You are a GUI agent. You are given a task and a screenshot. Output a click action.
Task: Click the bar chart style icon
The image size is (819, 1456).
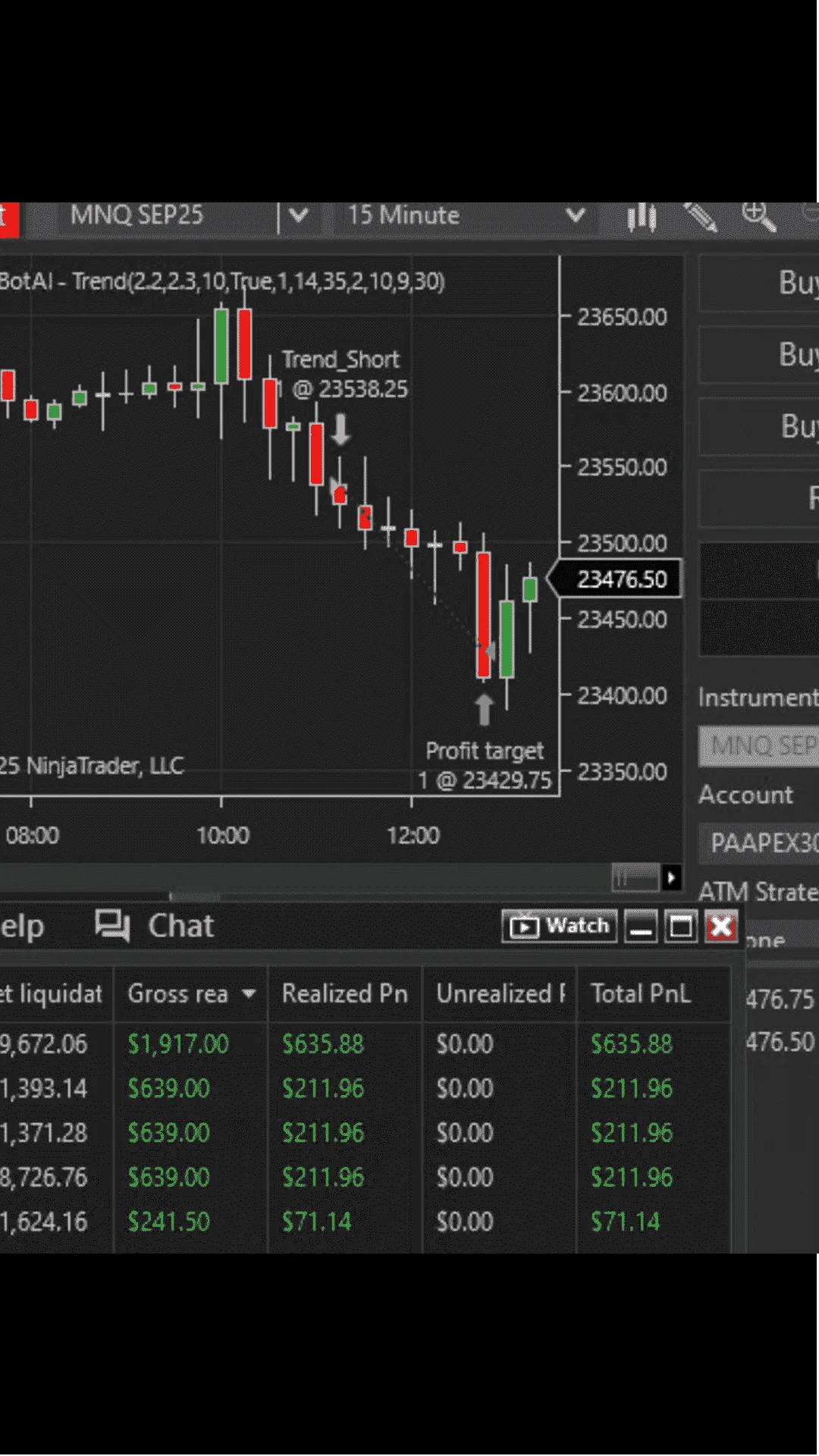tap(642, 217)
